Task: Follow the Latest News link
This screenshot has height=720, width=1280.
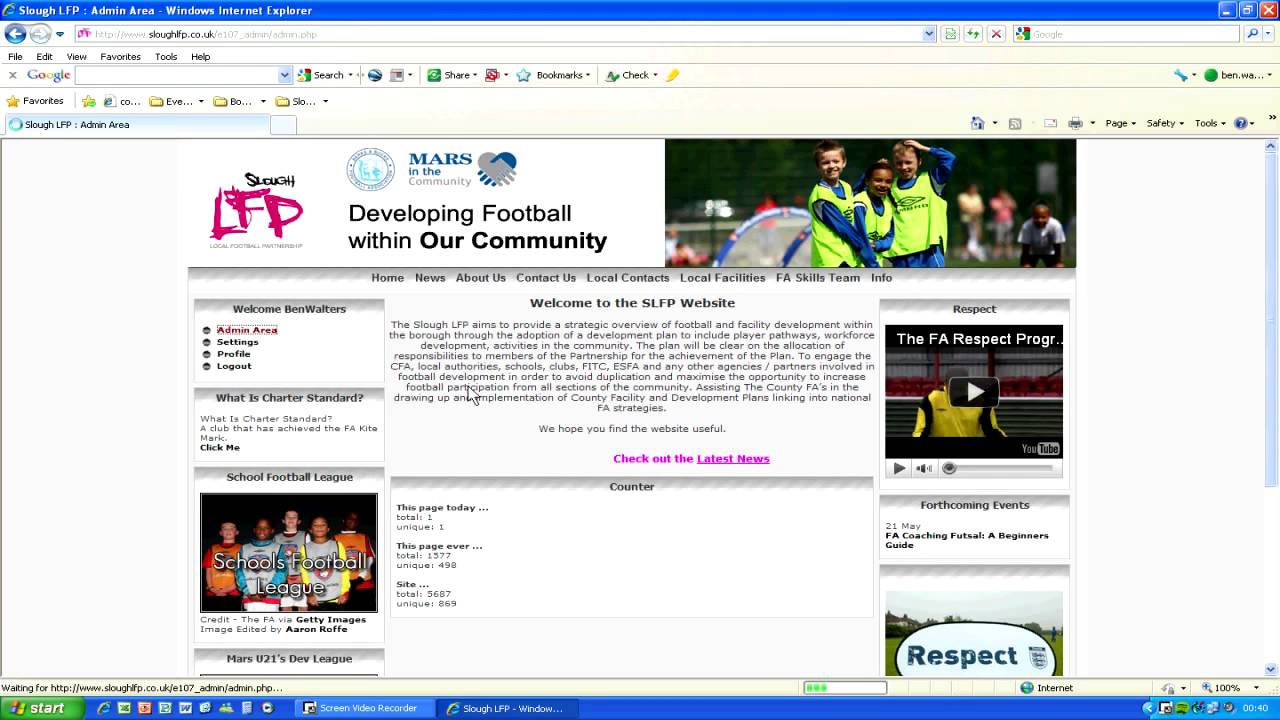Action: pos(733,459)
